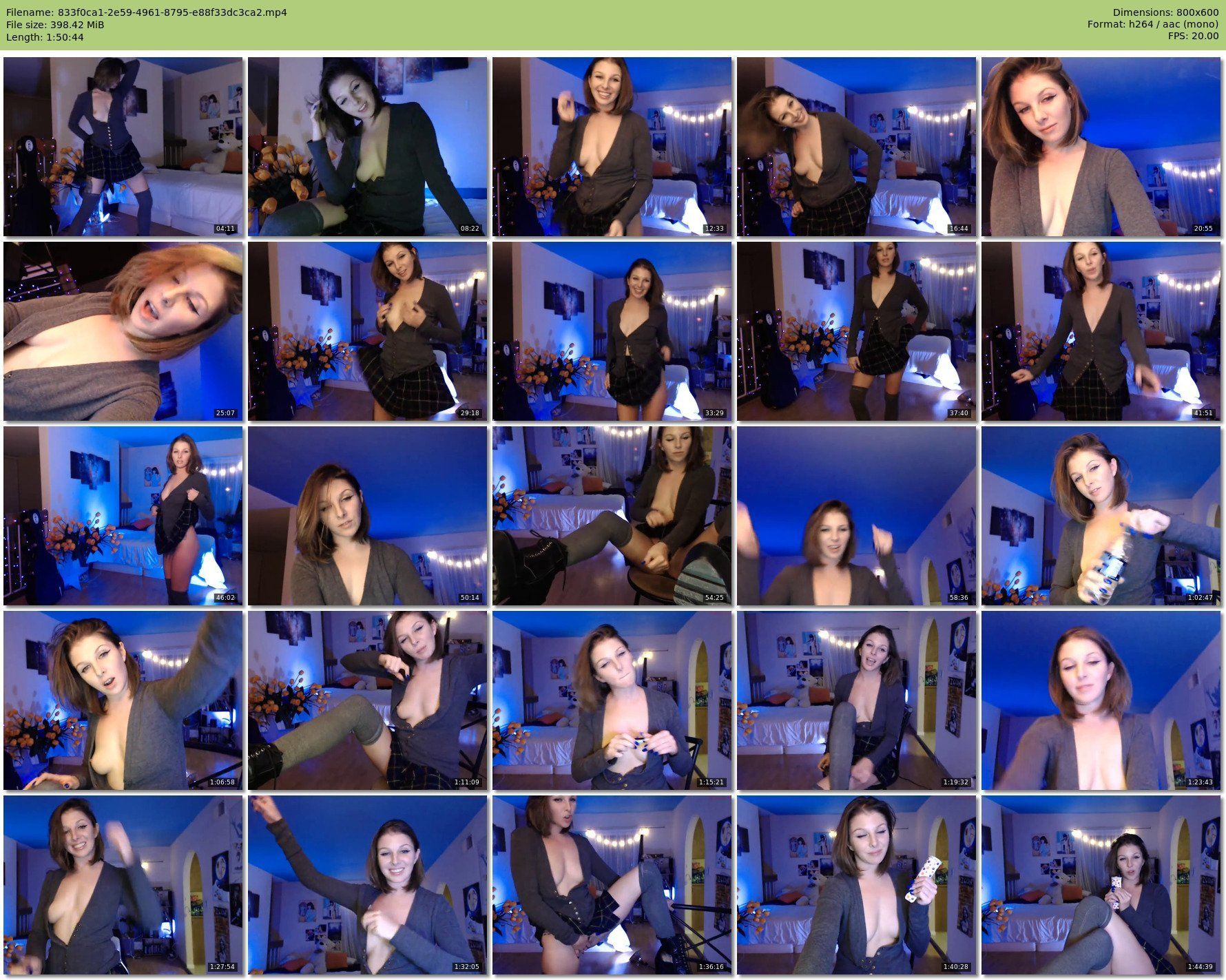Viewport: 1226px width, 980px height.
Task: Choose the frame at timestamp 33:29
Action: coord(612,331)
